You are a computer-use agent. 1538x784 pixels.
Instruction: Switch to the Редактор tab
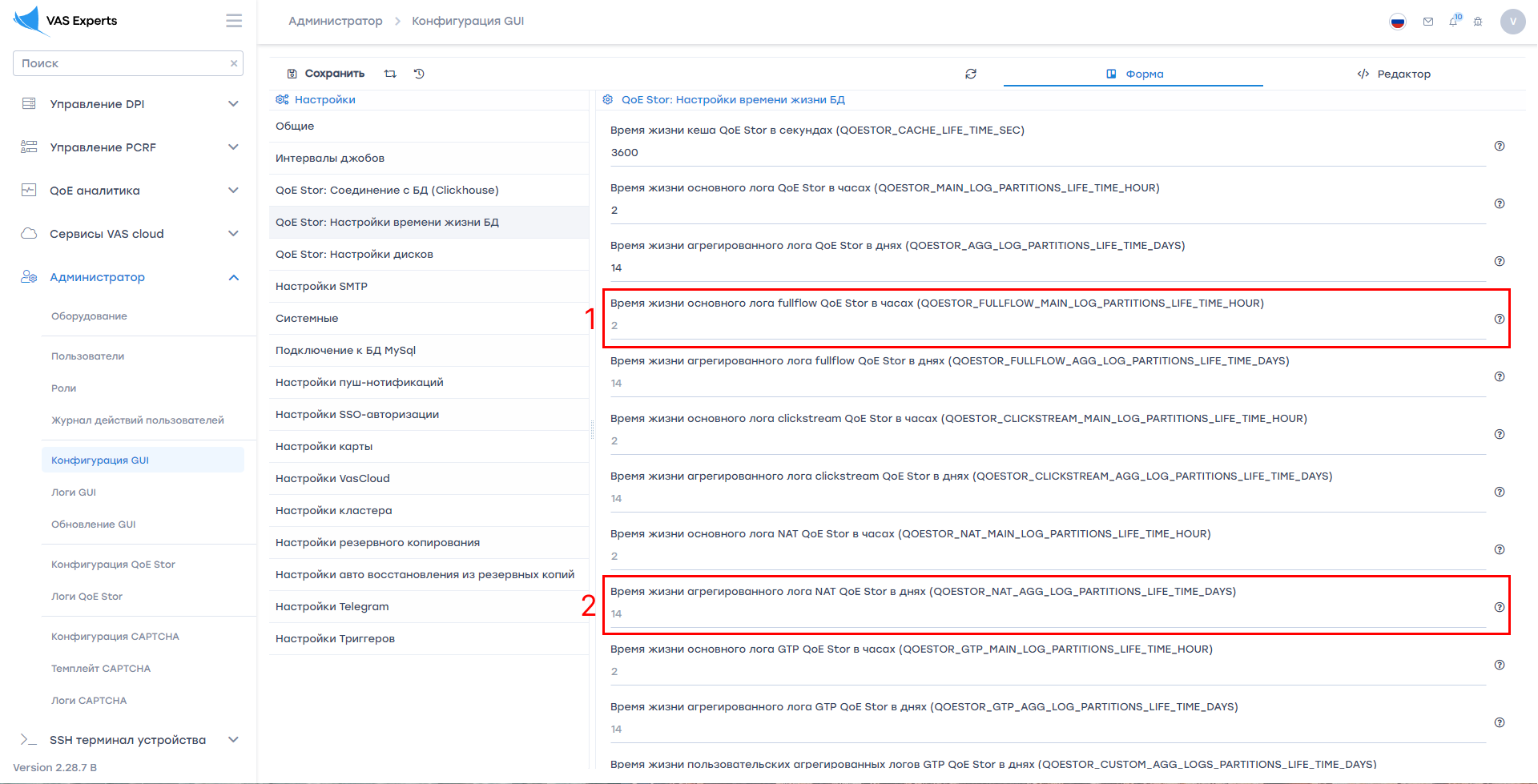1394,74
